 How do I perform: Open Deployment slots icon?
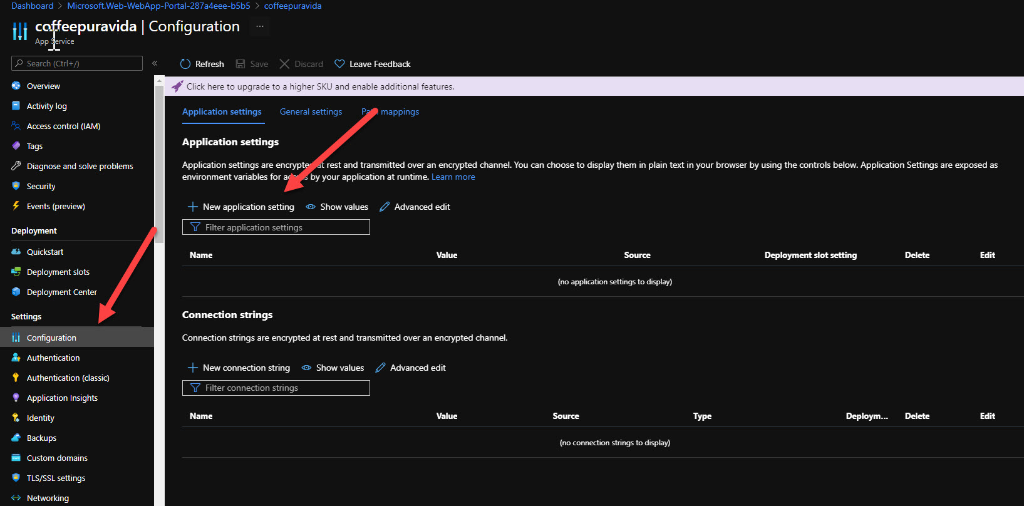click(x=16, y=272)
